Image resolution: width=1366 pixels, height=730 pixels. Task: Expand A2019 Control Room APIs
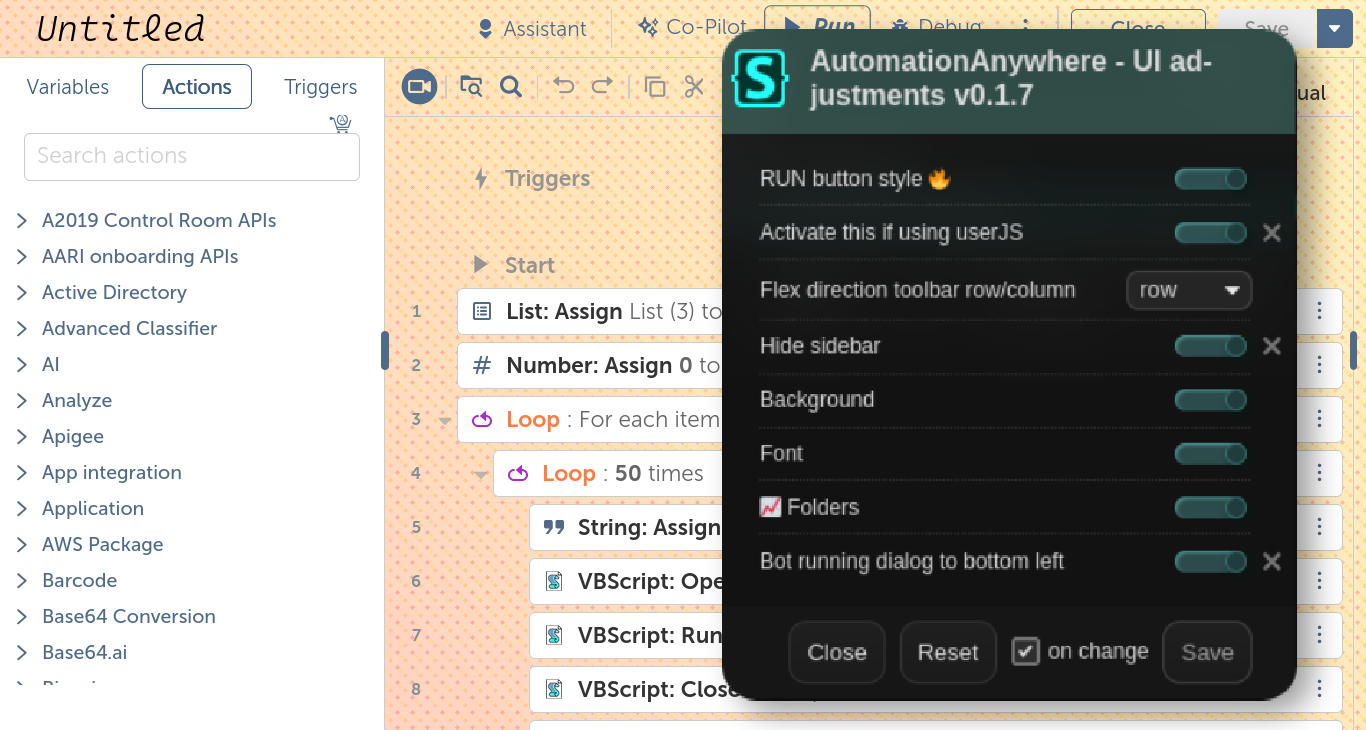(x=22, y=221)
